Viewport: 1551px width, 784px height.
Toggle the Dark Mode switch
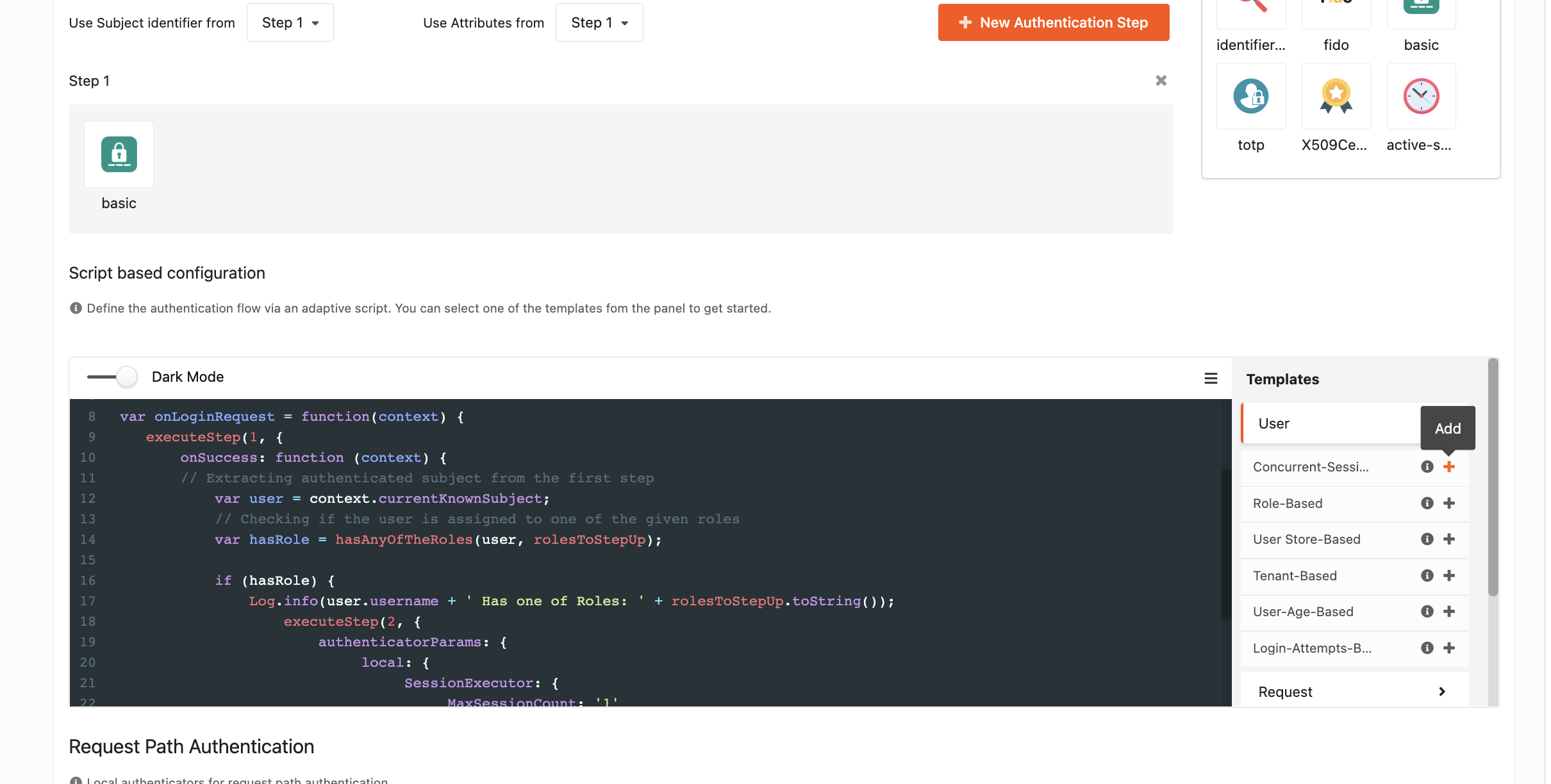click(x=114, y=377)
